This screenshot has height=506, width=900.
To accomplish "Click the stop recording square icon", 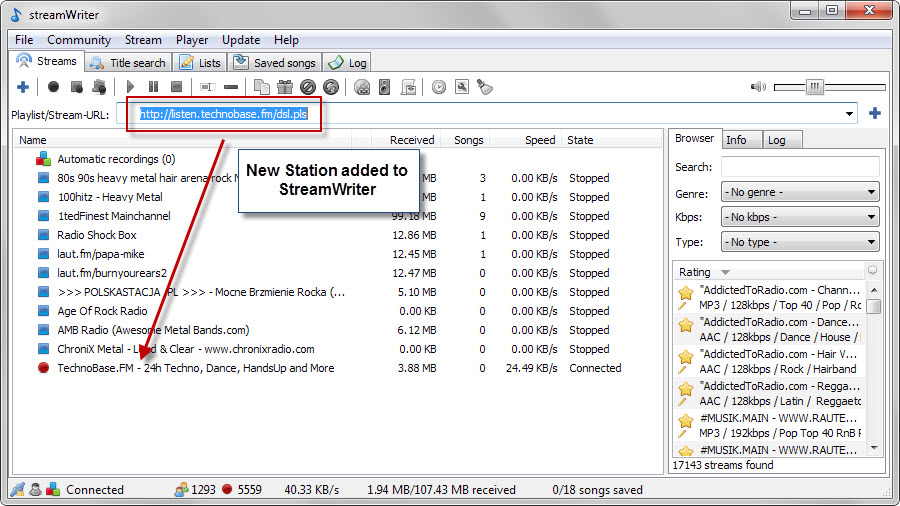I will click(x=76, y=87).
